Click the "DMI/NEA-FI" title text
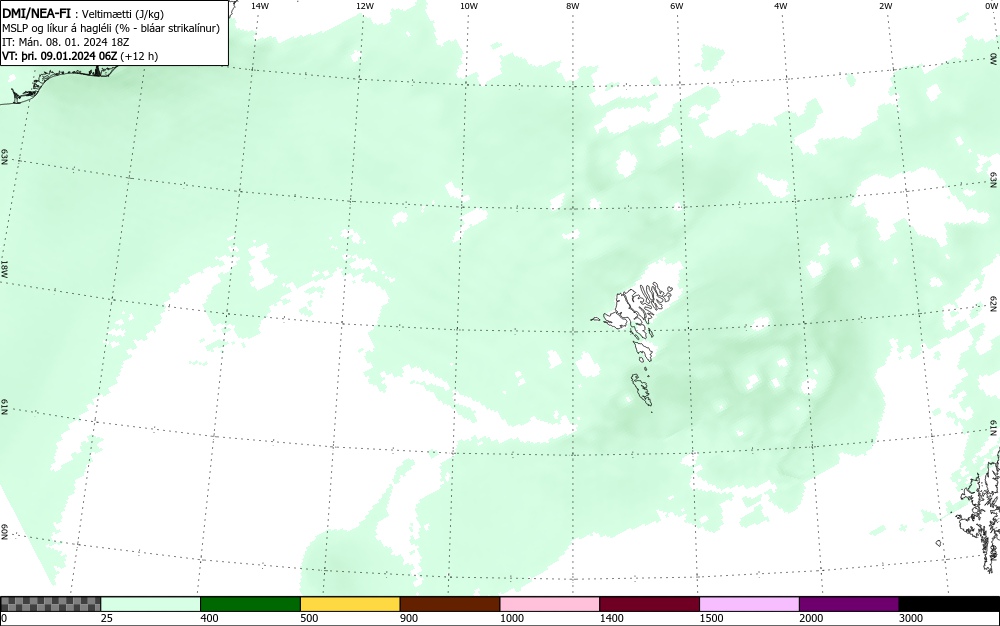1000x626 pixels. (x=36, y=13)
